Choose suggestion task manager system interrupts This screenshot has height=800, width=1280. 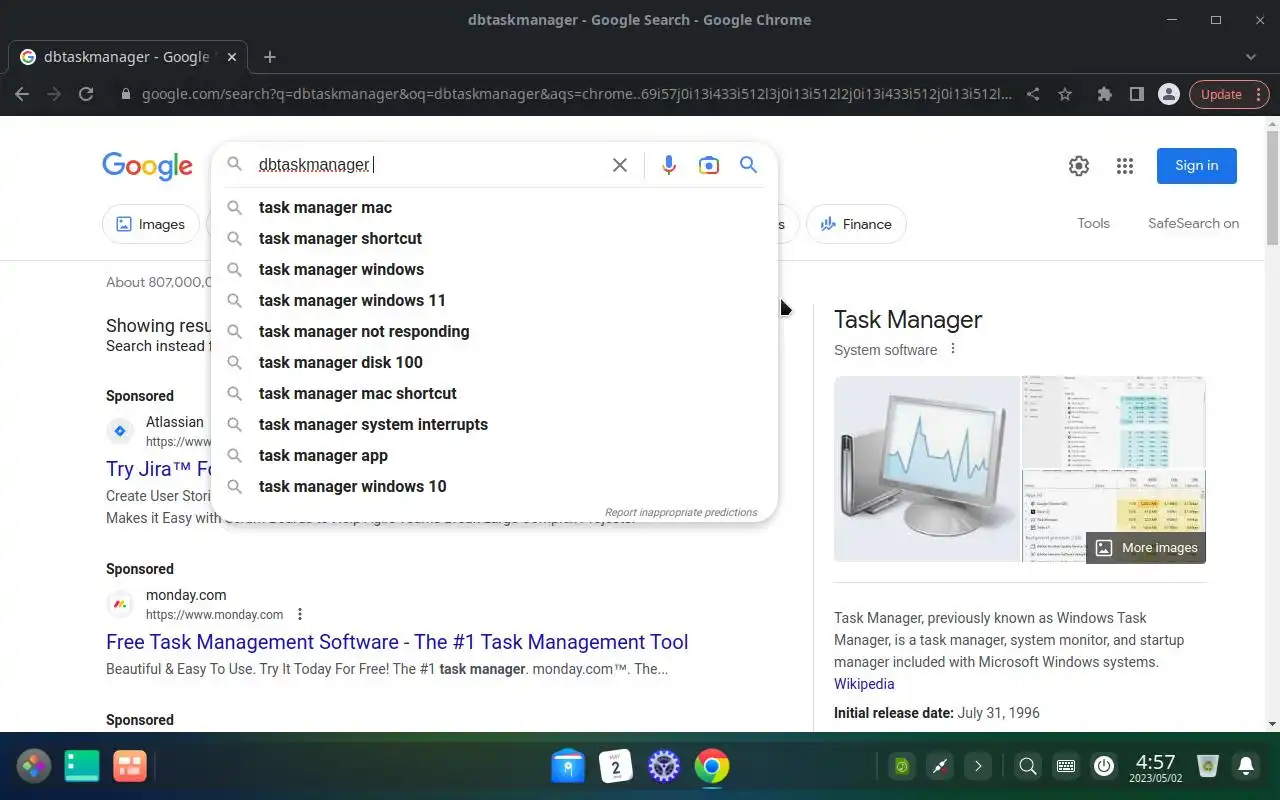click(494, 424)
